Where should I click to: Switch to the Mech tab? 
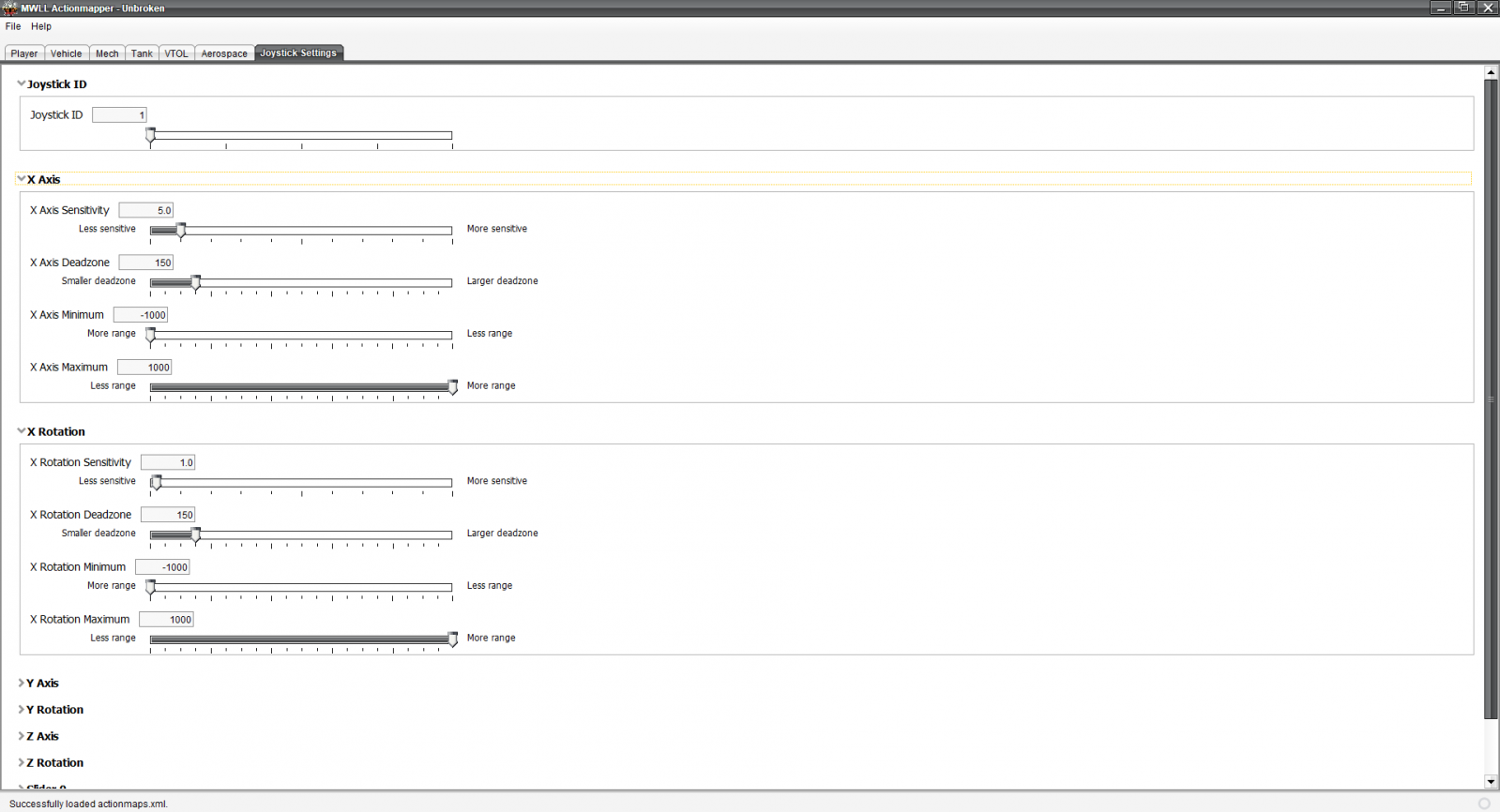pyautogui.click(x=107, y=53)
